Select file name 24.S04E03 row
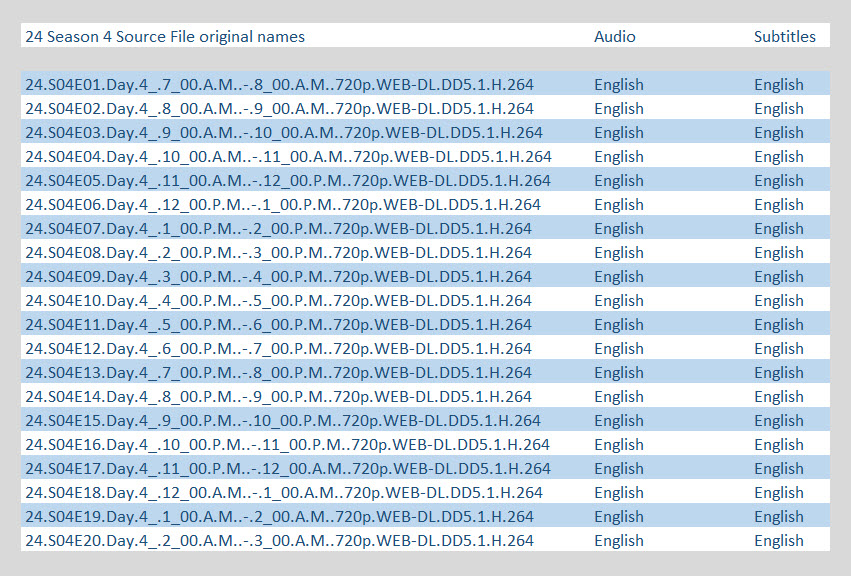851x576 pixels. tap(284, 132)
